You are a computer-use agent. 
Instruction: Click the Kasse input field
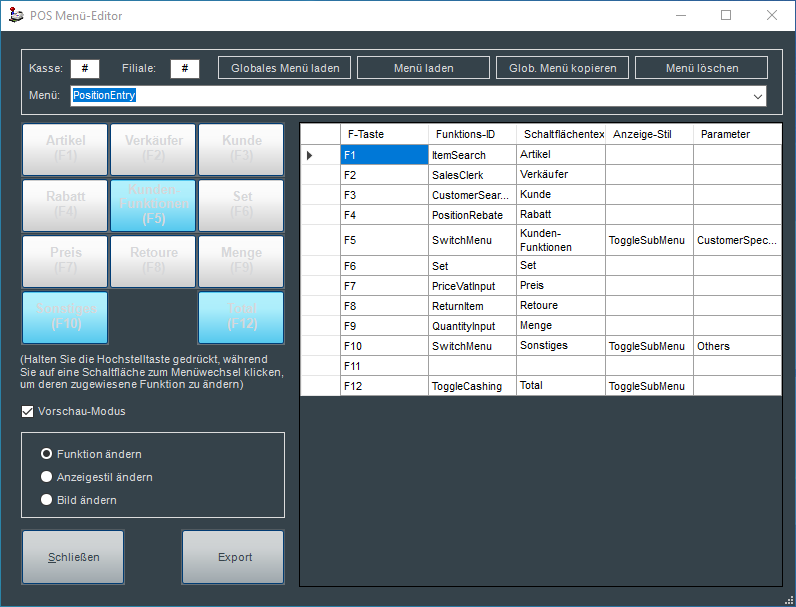coord(85,68)
